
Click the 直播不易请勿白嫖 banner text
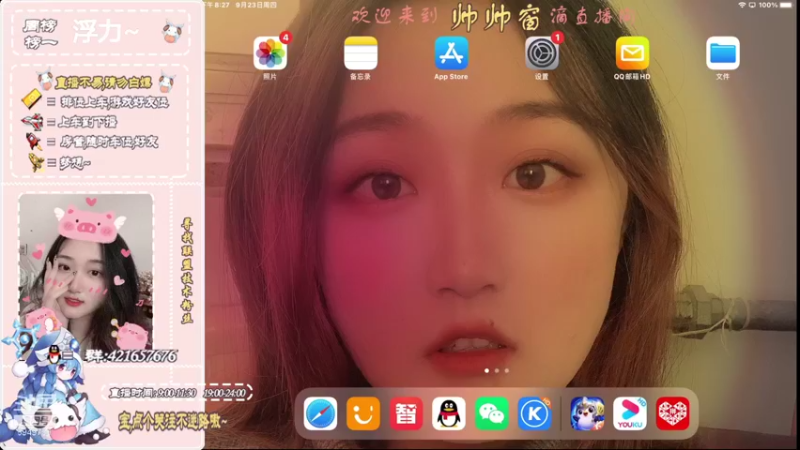[104, 82]
